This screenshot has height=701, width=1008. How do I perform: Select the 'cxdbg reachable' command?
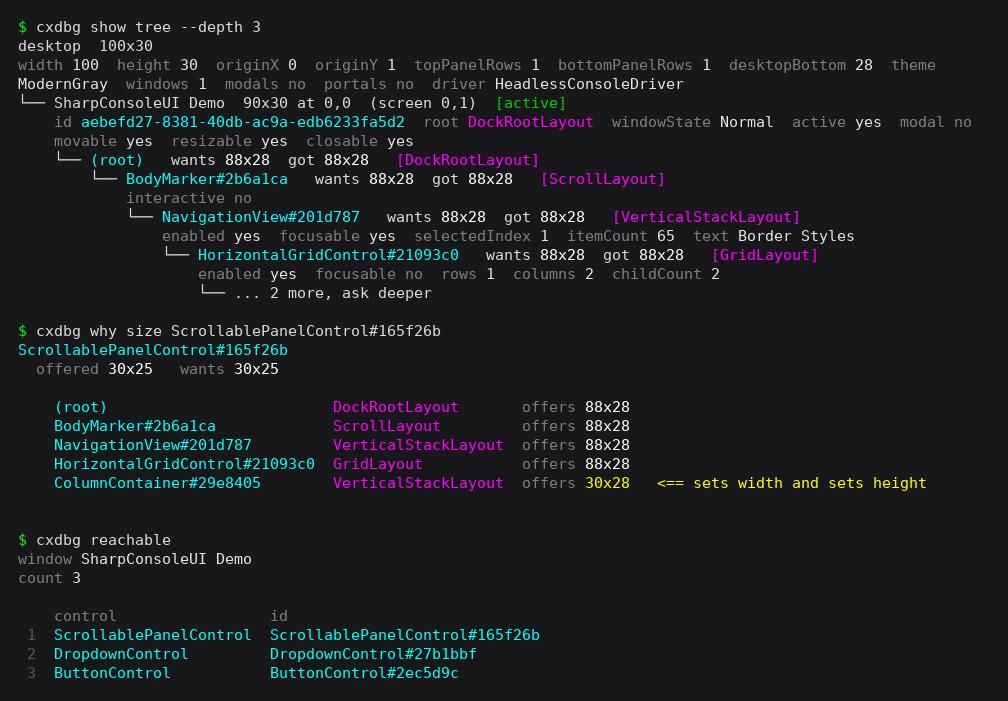point(104,540)
